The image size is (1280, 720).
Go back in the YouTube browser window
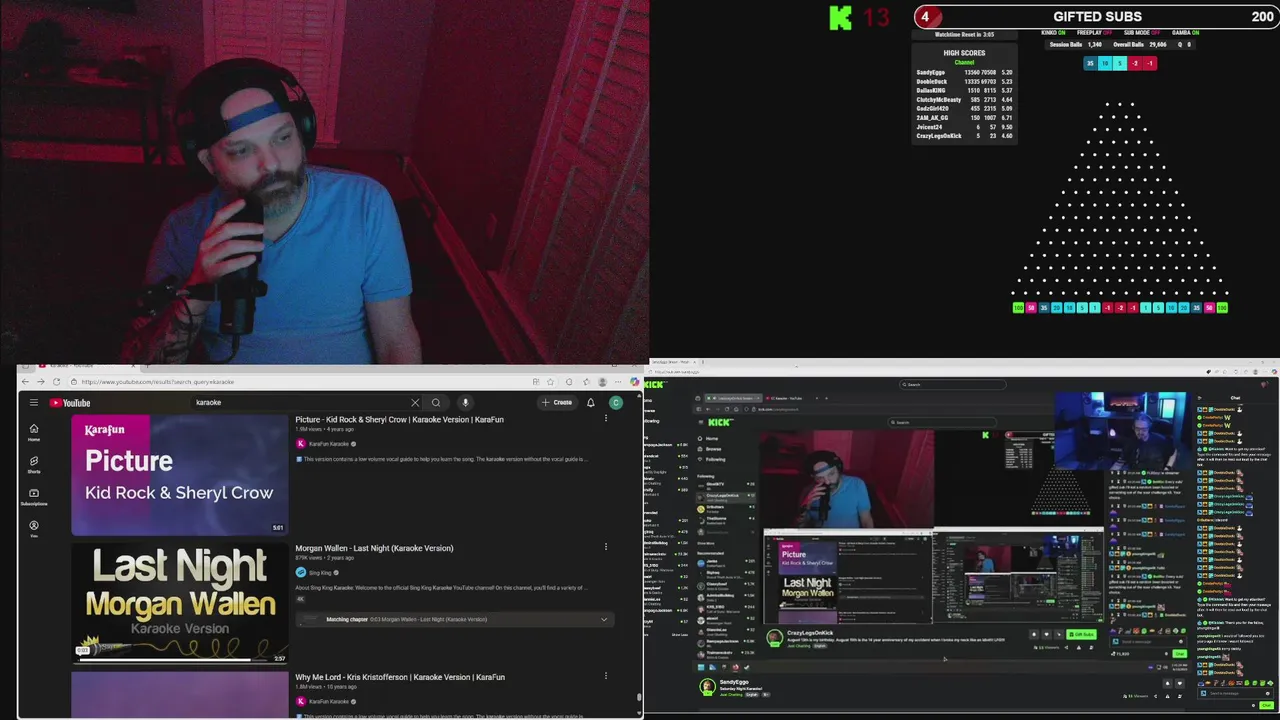[x=26, y=382]
